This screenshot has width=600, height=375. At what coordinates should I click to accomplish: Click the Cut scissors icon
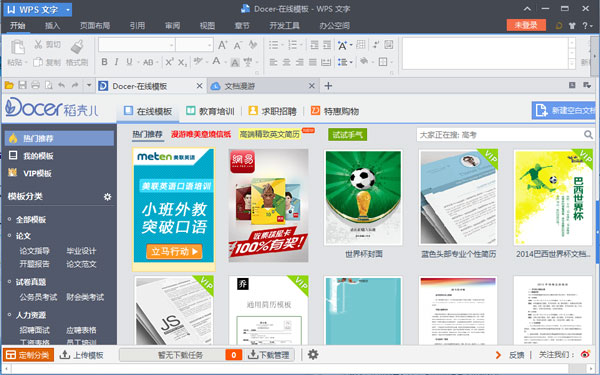coord(38,44)
